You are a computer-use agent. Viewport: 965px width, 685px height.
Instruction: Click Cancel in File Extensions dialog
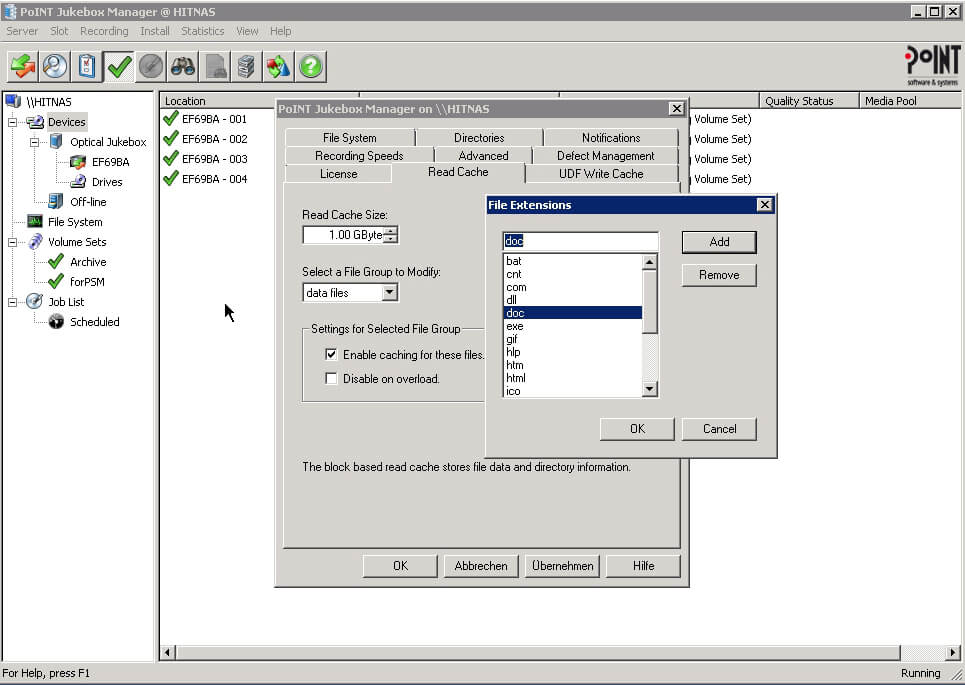pos(719,429)
